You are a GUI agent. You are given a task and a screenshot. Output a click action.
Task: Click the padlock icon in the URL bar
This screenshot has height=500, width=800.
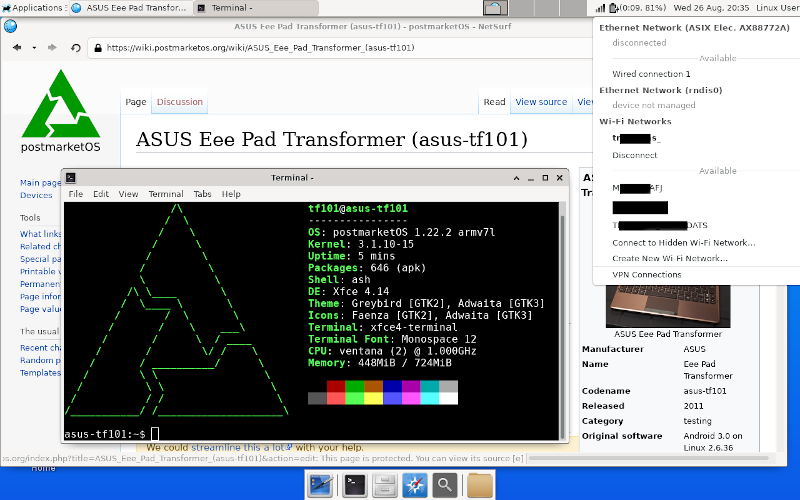[98, 48]
